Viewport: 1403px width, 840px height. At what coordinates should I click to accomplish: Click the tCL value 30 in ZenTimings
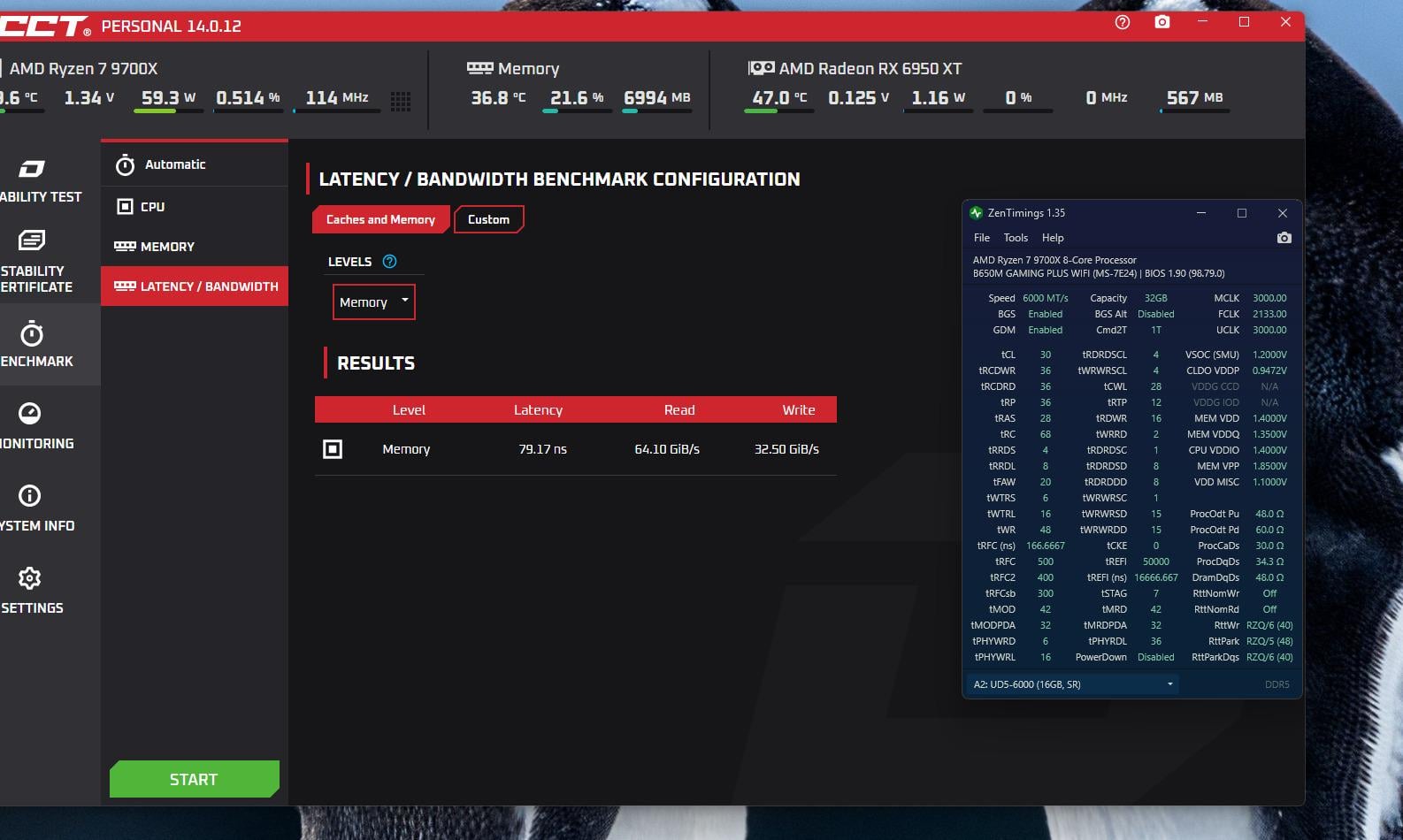[x=1045, y=355]
